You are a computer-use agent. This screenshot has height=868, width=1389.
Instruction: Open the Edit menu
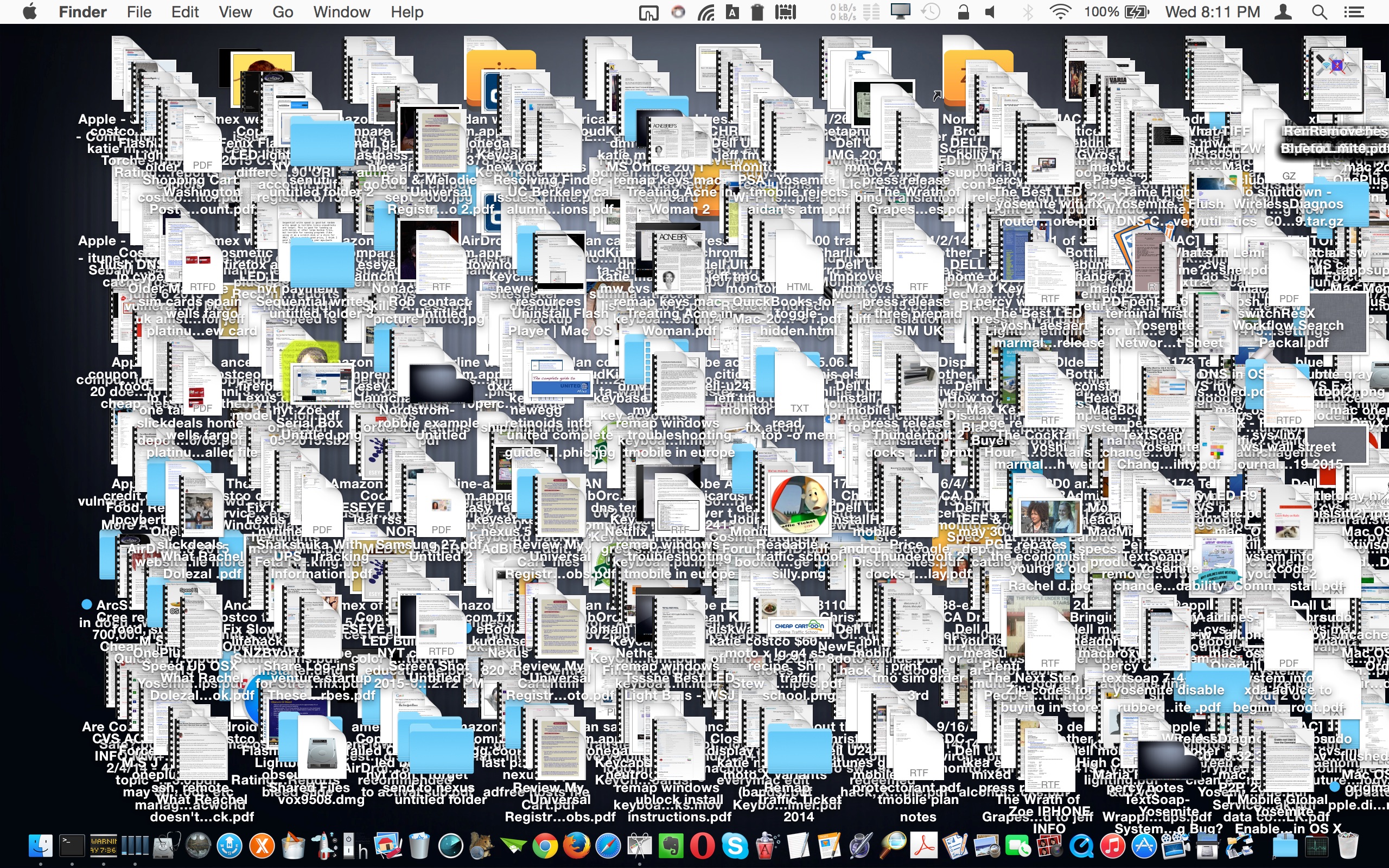185,12
